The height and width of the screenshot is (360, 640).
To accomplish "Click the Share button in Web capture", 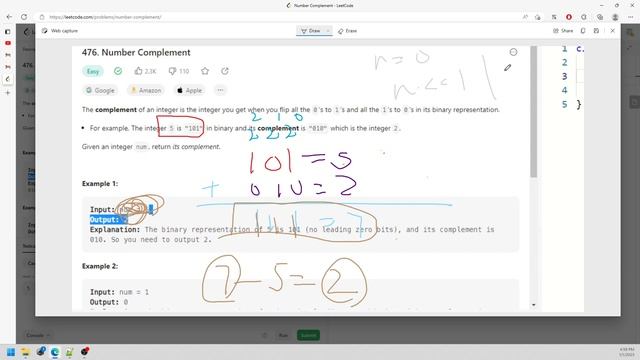I will point(563,31).
